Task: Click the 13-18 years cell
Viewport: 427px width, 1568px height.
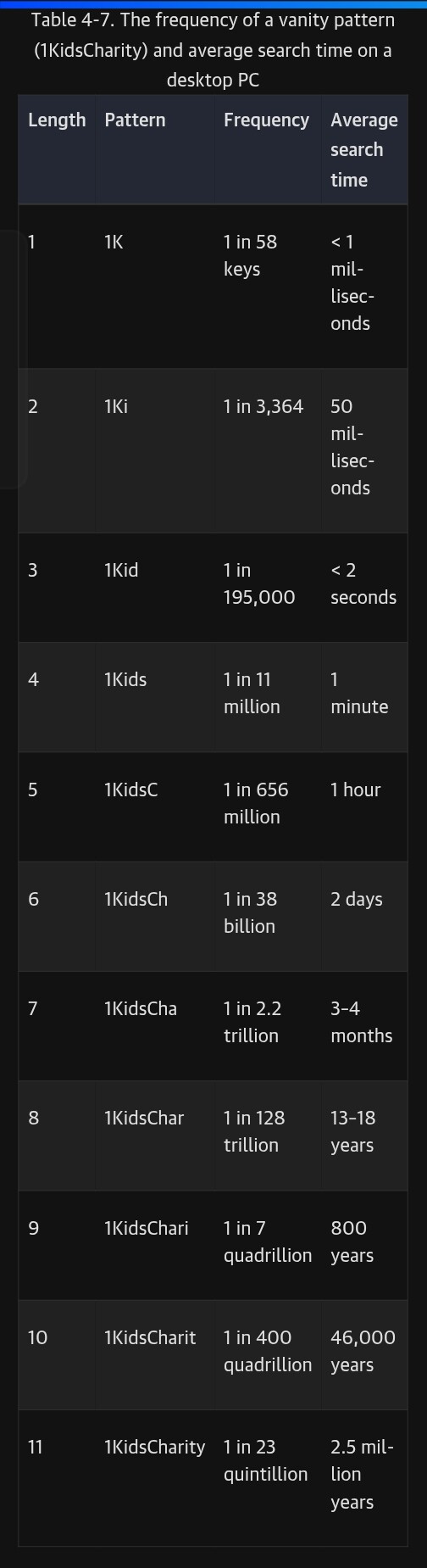Action: [x=353, y=1131]
